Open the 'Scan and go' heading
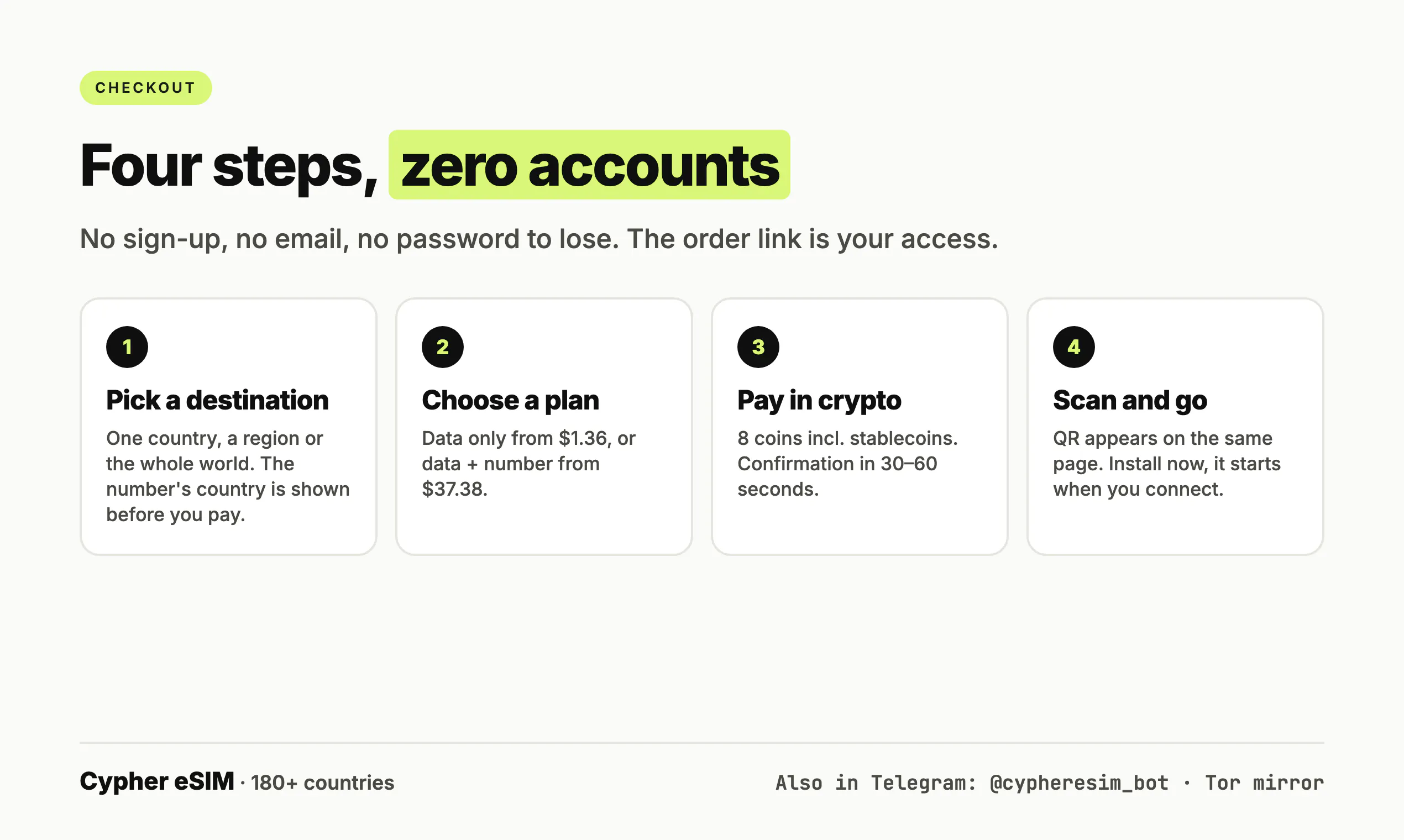Screen dimensions: 1404x840 (1130, 400)
